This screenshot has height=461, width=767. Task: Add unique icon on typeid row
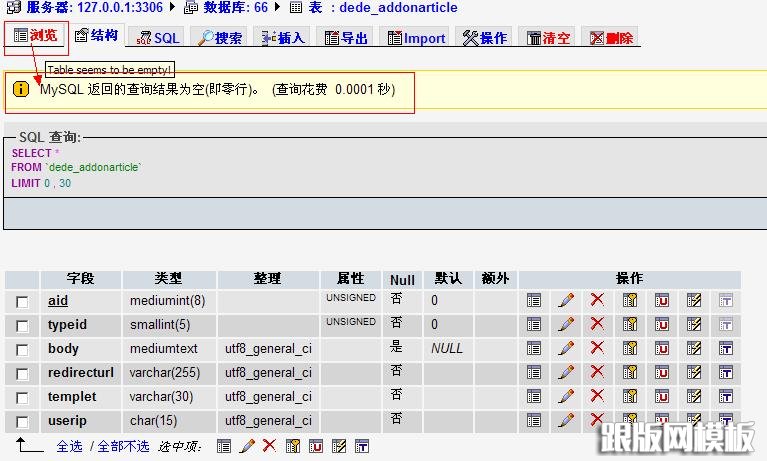(x=661, y=324)
